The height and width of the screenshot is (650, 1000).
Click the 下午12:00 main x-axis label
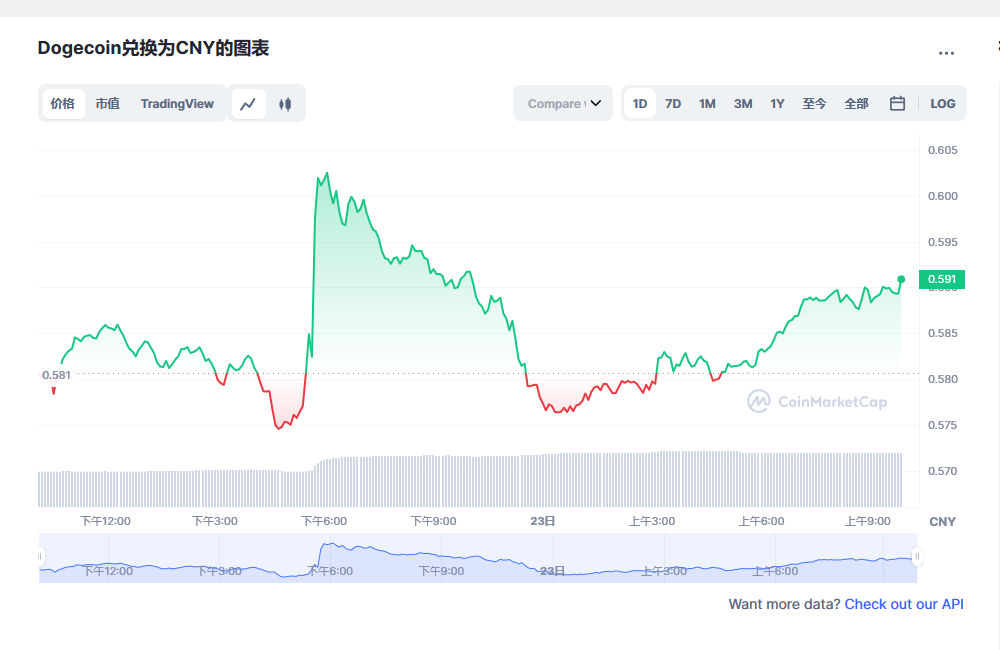coord(105,521)
